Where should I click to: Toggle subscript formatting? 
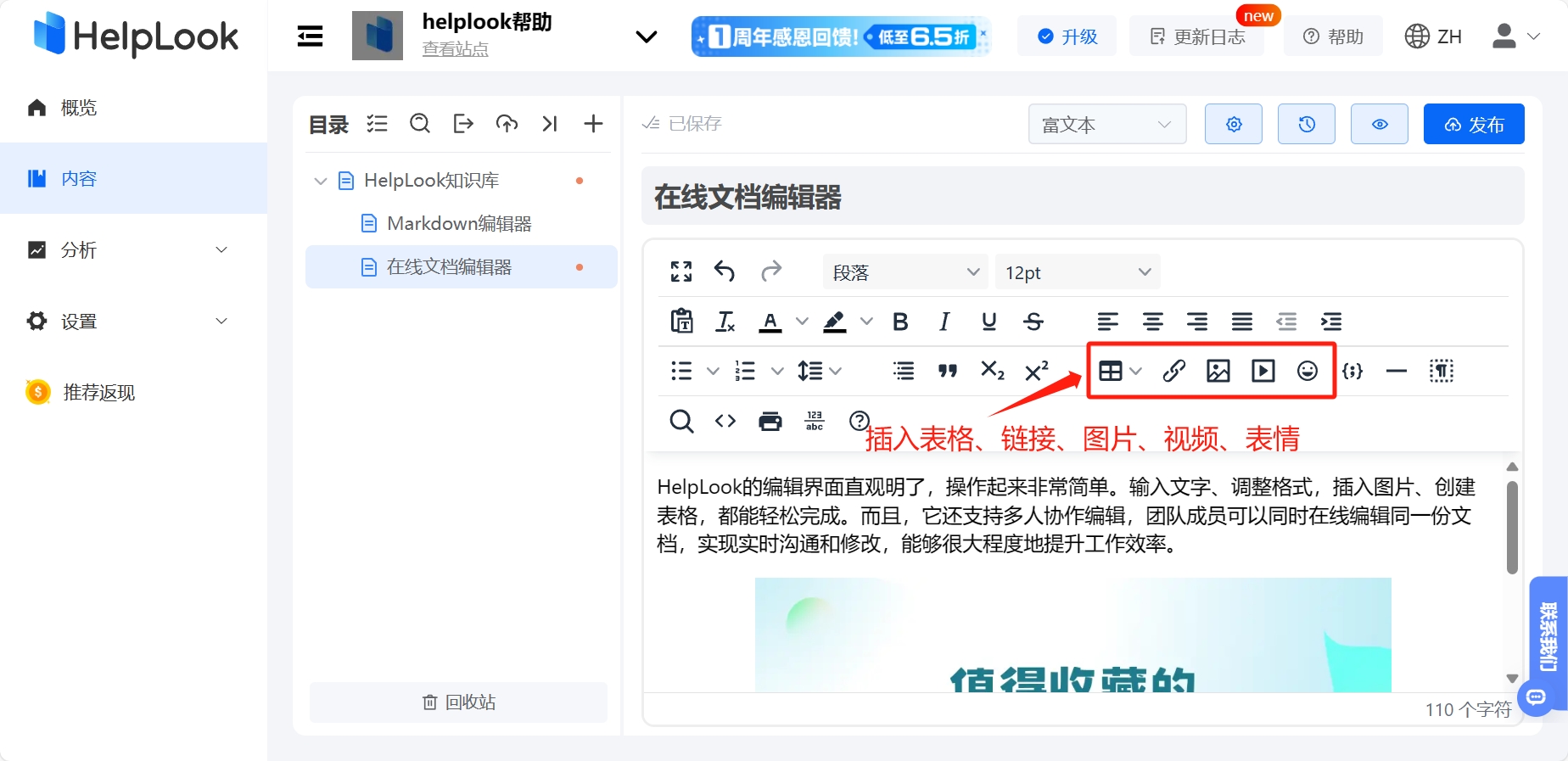point(993,371)
